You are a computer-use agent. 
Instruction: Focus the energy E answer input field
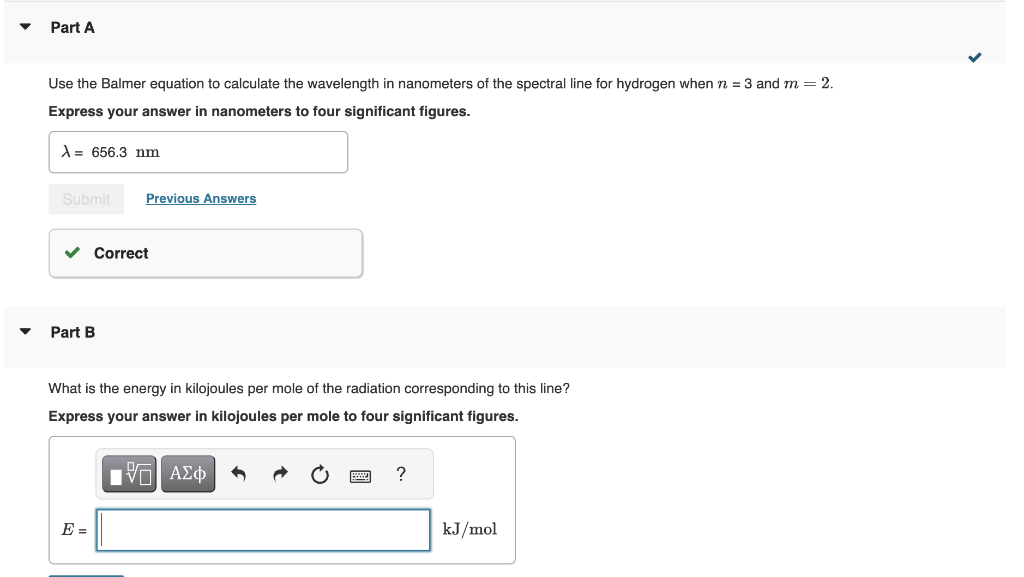coord(263,530)
